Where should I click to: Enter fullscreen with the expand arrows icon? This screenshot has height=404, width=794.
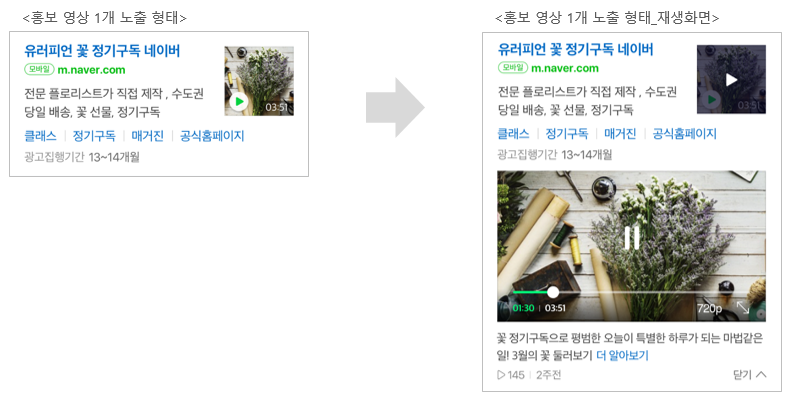pyautogui.click(x=743, y=308)
